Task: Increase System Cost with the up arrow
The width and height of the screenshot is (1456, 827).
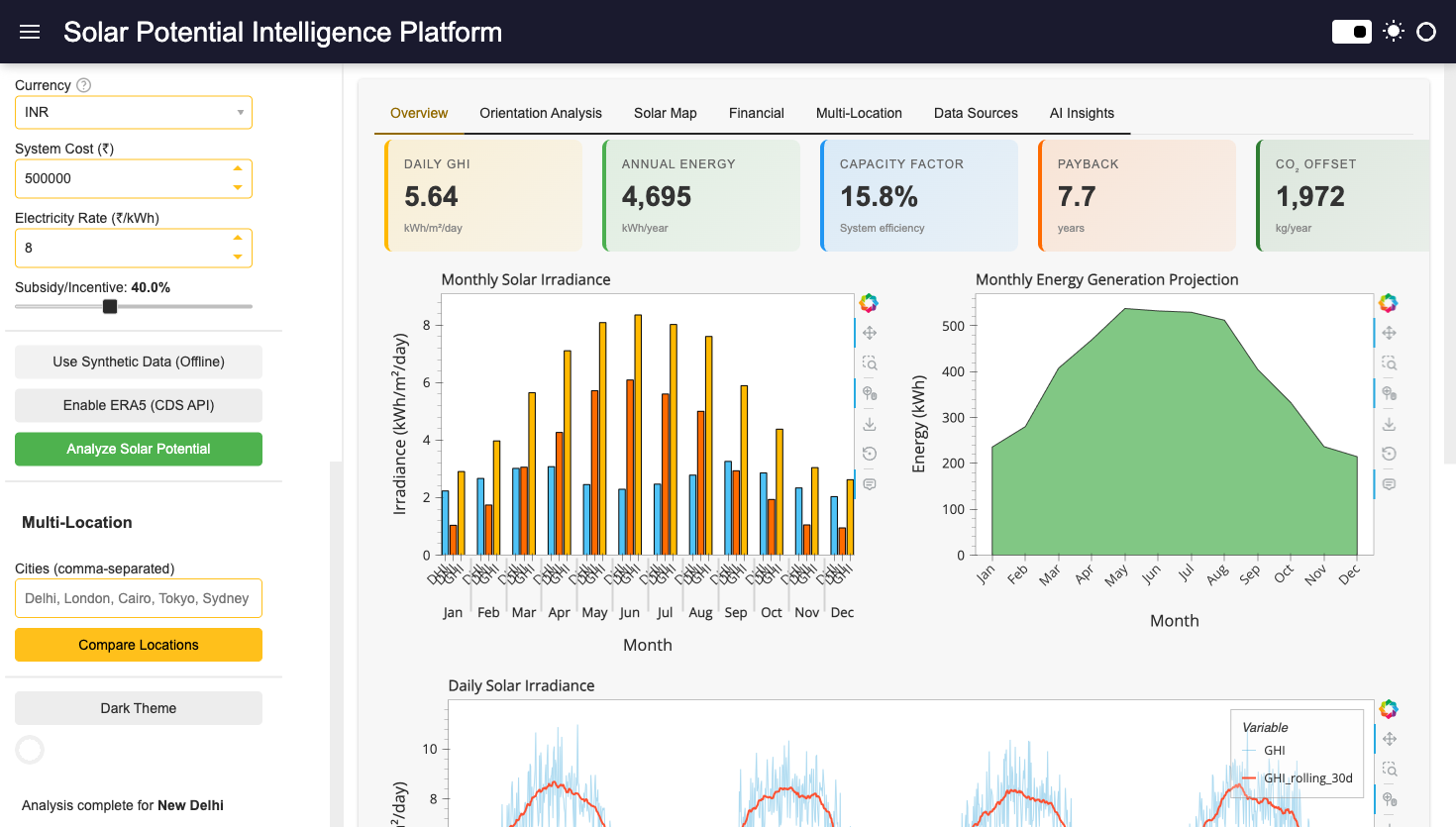Action: pos(238,168)
